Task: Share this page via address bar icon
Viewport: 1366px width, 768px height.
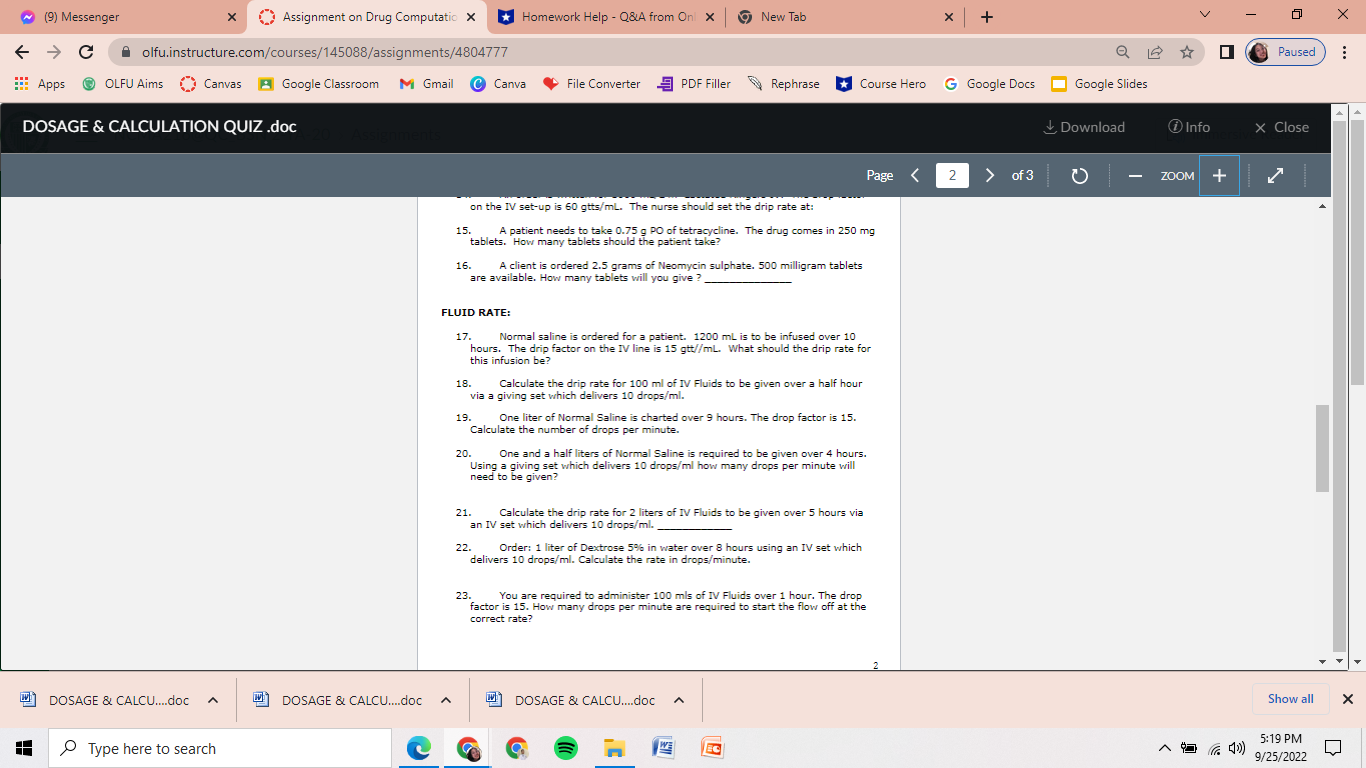Action: click(x=1157, y=52)
